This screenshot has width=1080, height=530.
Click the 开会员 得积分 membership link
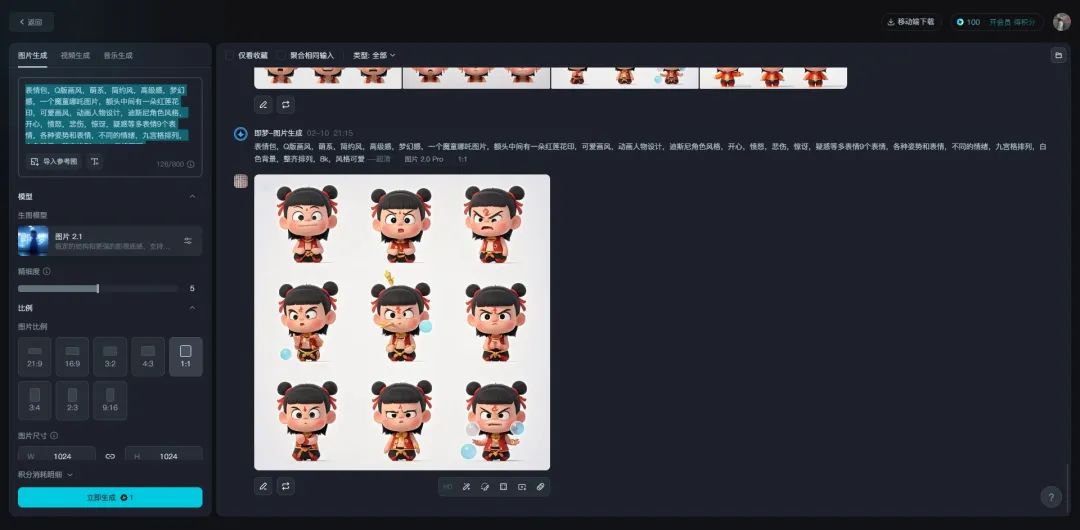coord(1012,22)
